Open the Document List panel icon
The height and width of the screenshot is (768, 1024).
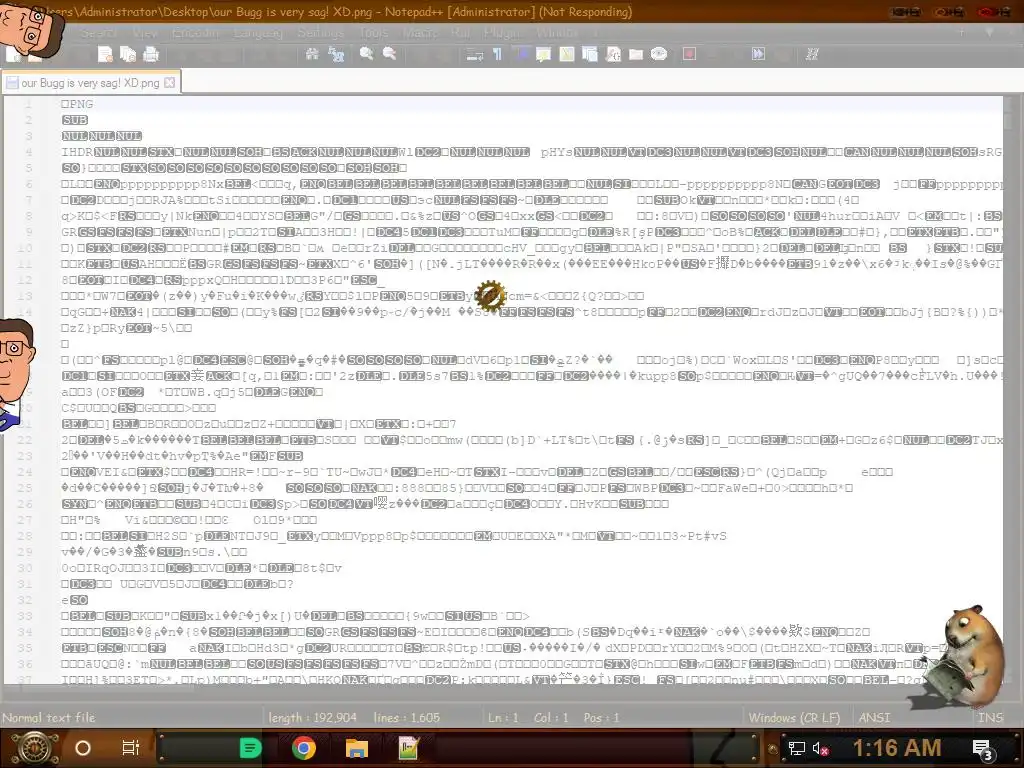click(x=590, y=54)
